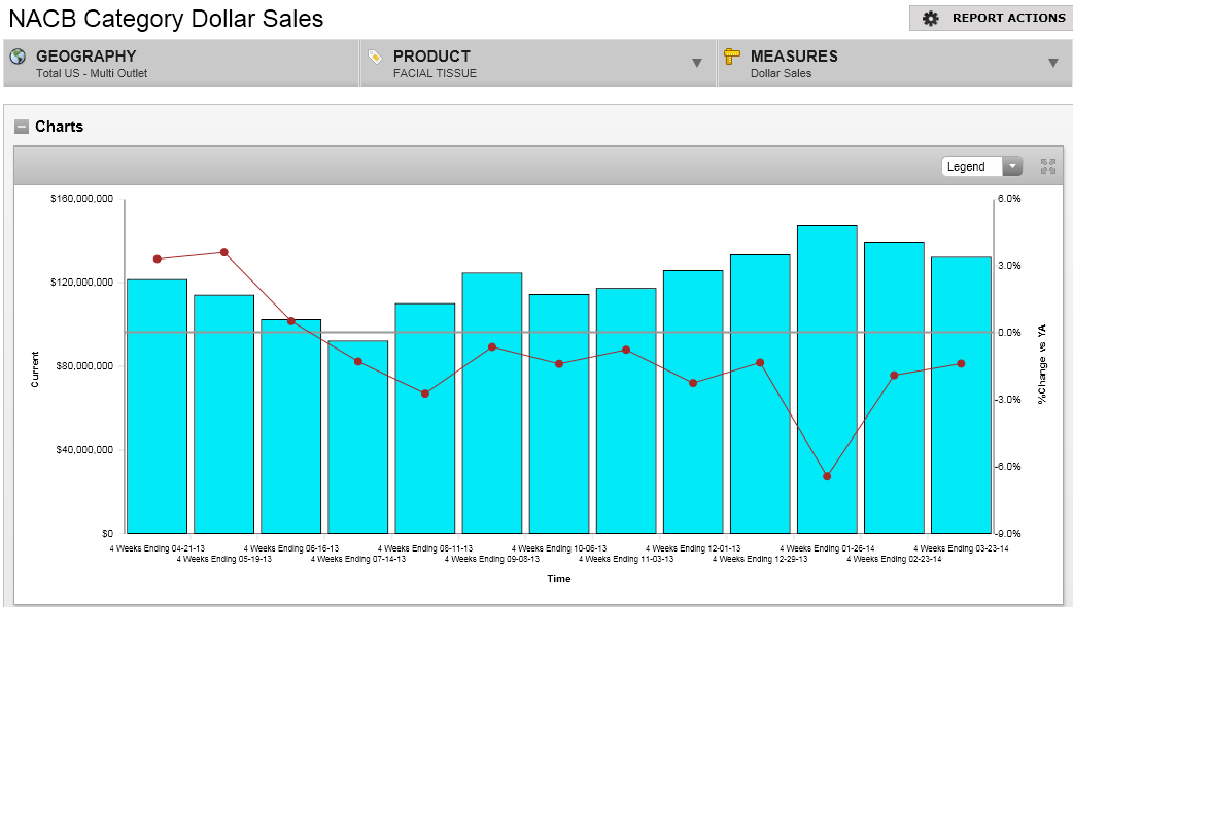Expand the Measures dropdown arrow
The width and height of the screenshot is (1218, 834).
click(1052, 64)
